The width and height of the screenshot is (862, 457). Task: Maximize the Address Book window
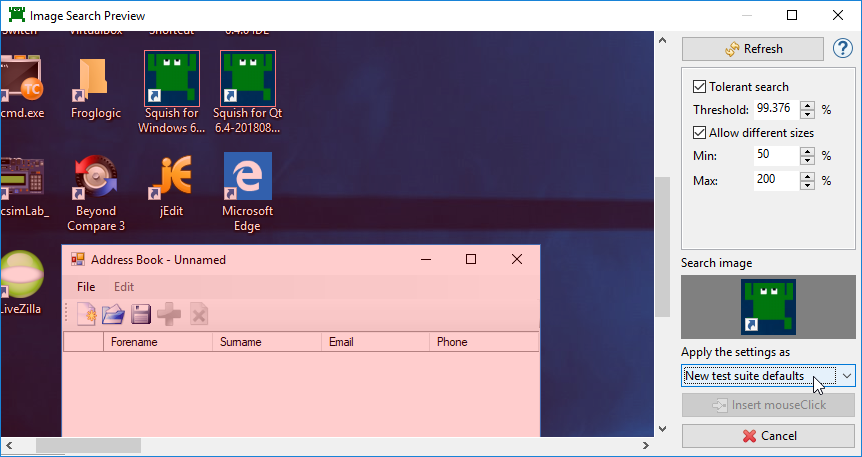click(x=471, y=259)
